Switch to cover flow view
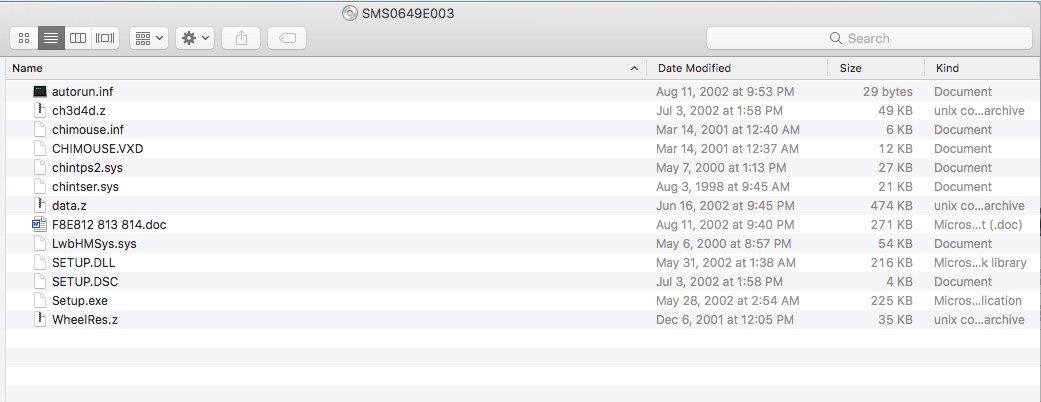 point(105,38)
